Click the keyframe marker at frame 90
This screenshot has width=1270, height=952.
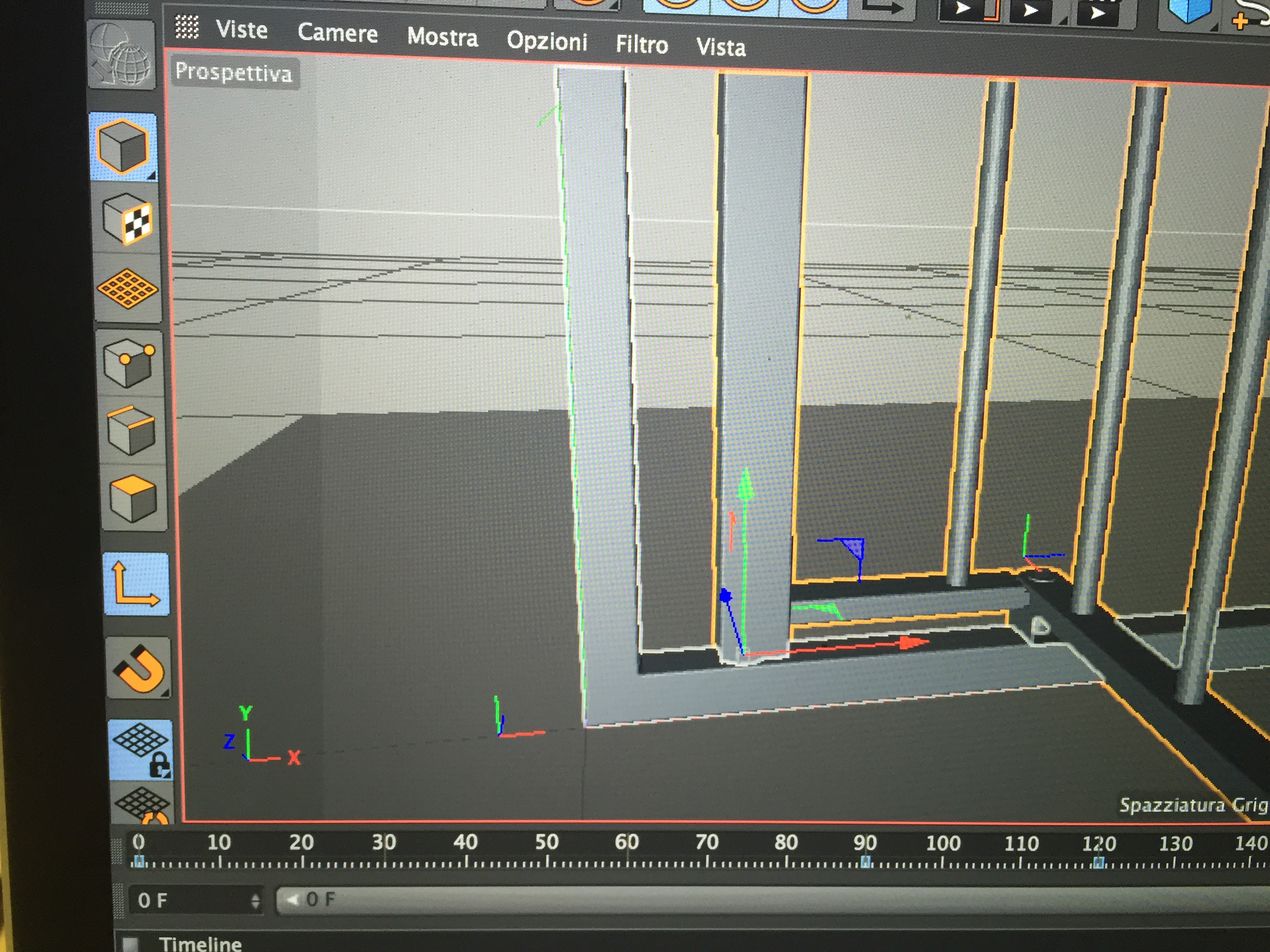(867, 862)
